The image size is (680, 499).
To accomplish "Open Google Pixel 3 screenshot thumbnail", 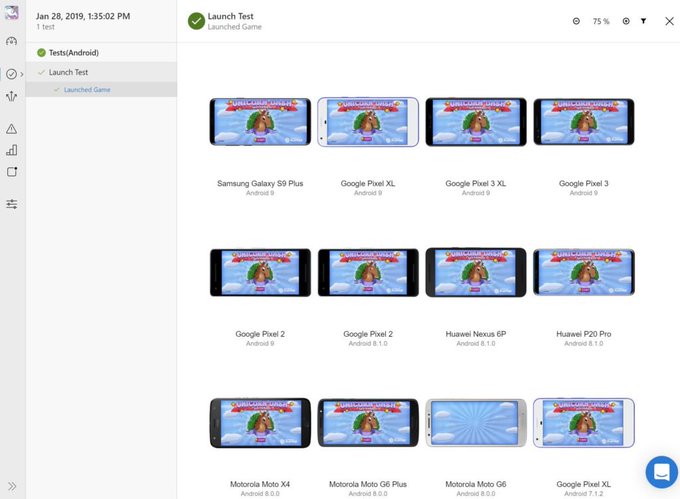I will [584, 122].
